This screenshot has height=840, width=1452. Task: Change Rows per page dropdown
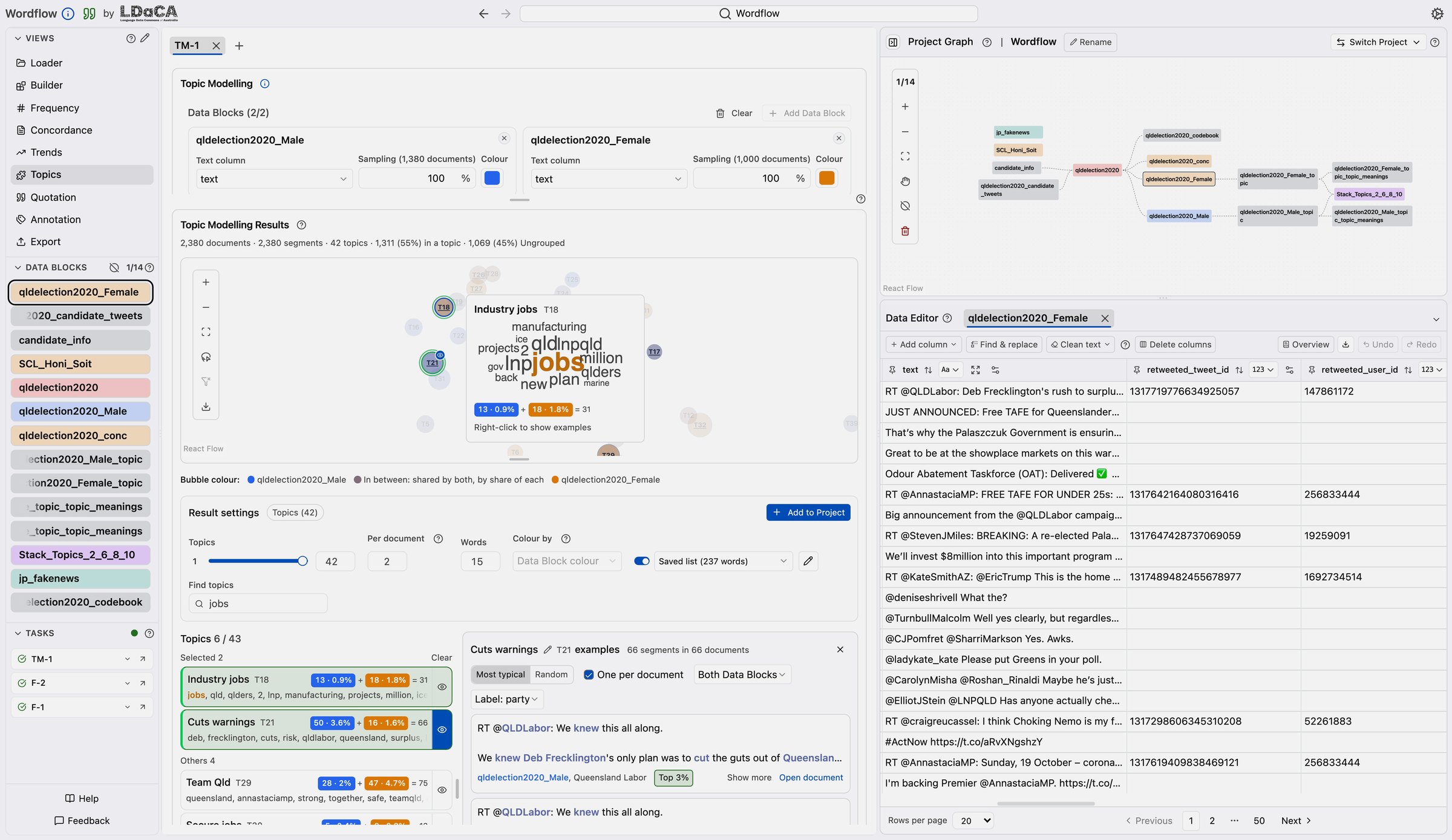coord(973,821)
